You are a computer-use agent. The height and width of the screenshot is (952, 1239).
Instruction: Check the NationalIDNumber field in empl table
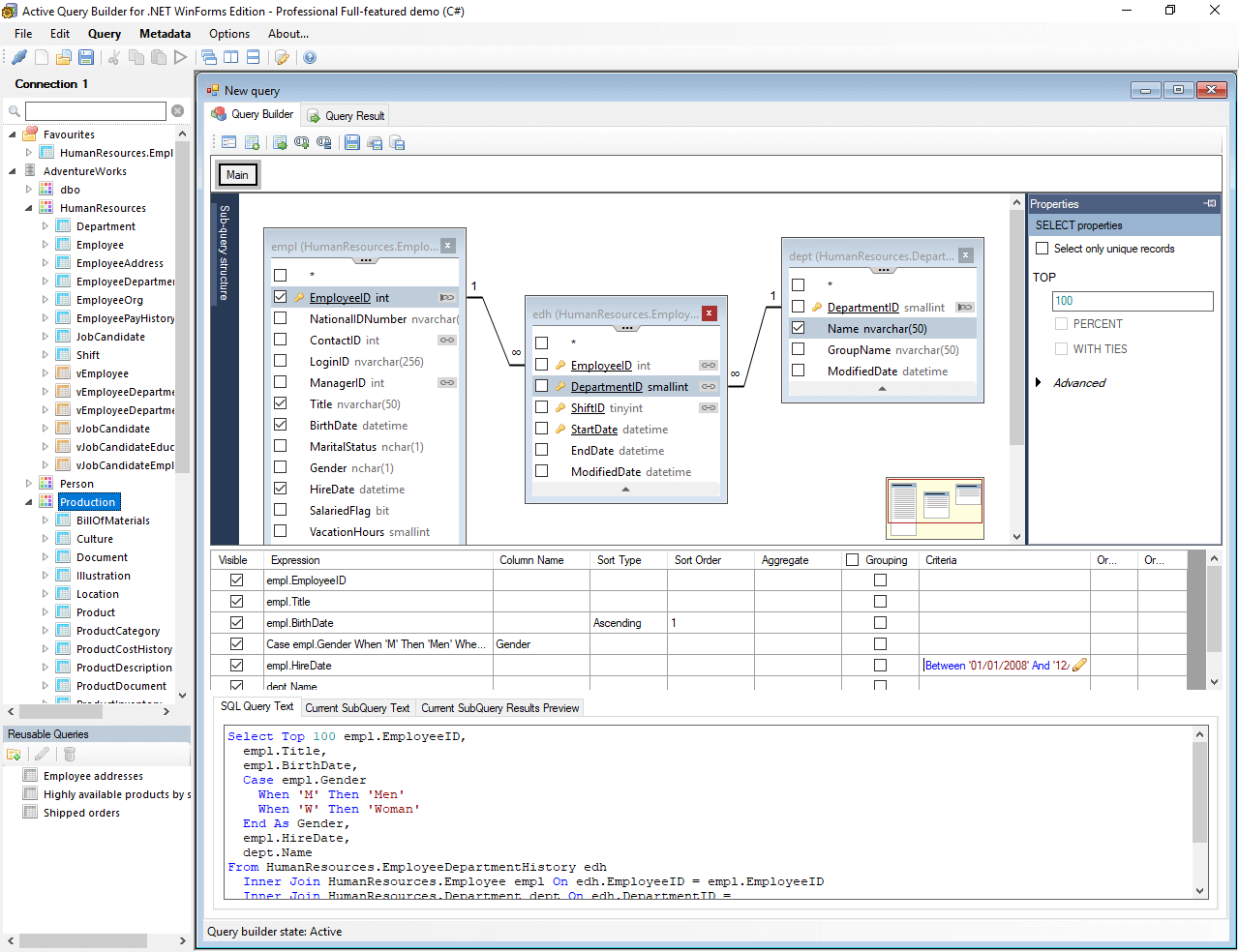click(281, 318)
